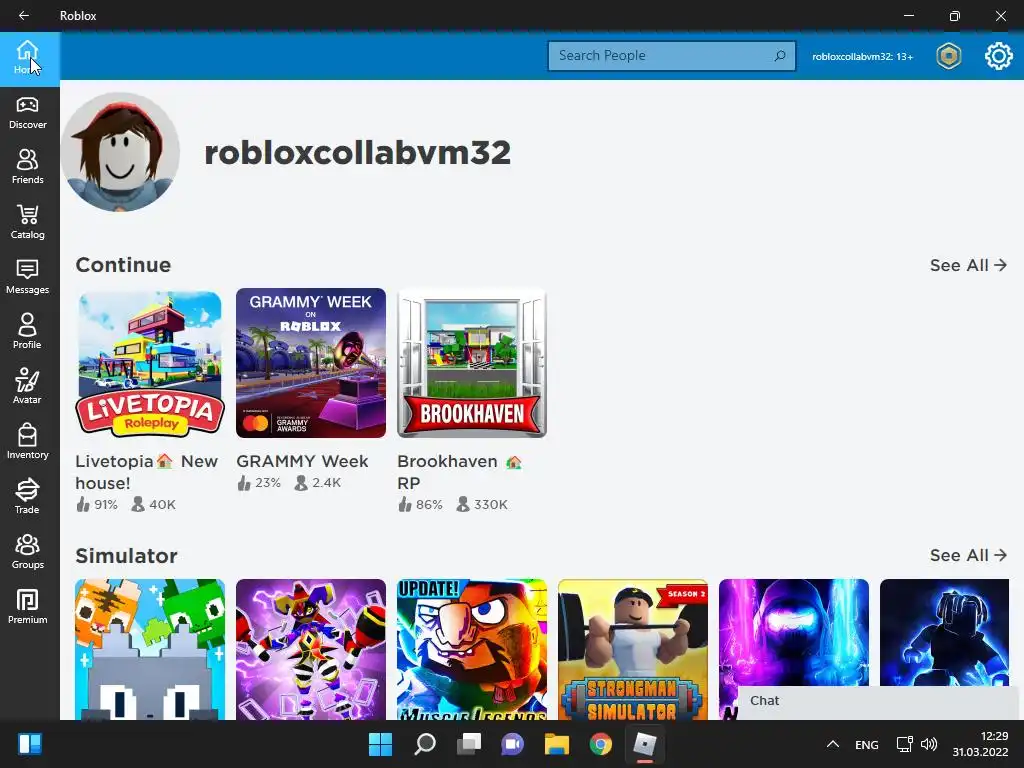This screenshot has width=1024, height=768.
Task: Open the Muscle Legends thumbnail
Action: point(472,649)
